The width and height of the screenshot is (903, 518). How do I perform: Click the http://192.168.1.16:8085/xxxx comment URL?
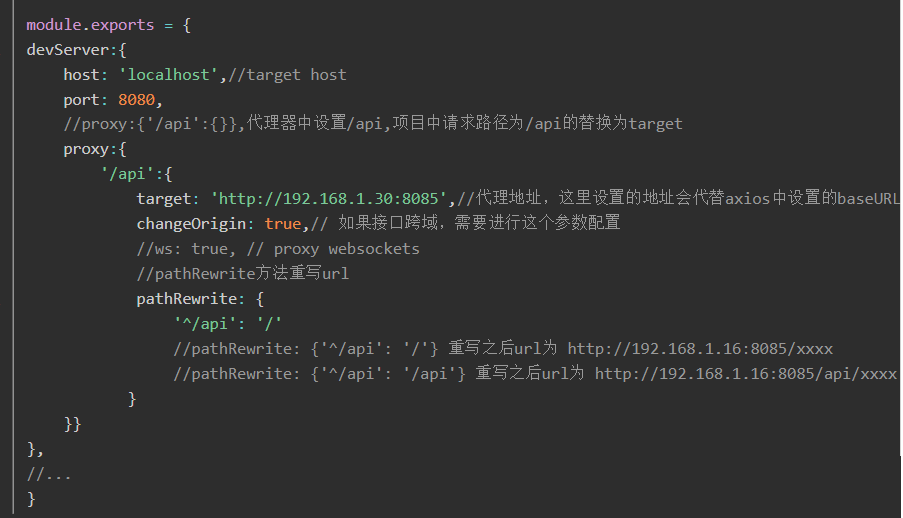(700, 349)
